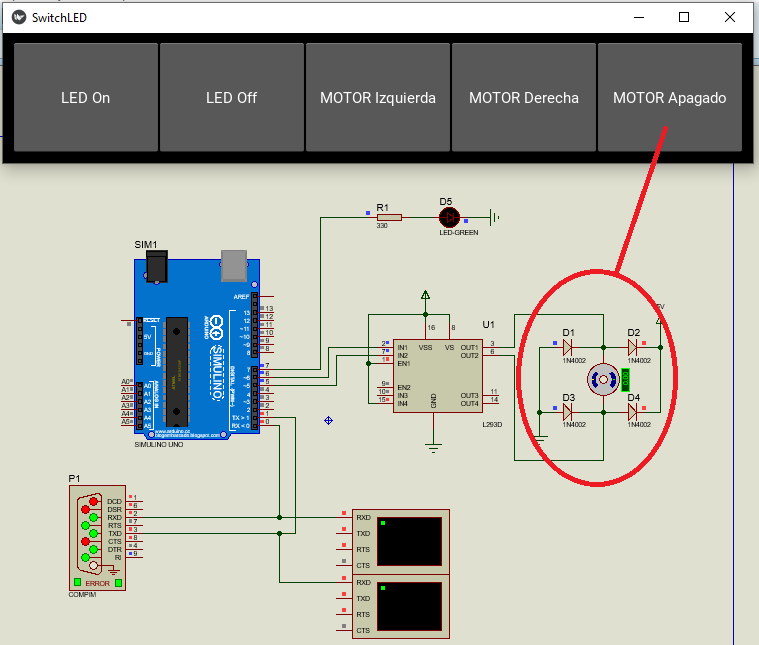Click the U1 reference label
This screenshot has width=759, height=645.
point(488,324)
